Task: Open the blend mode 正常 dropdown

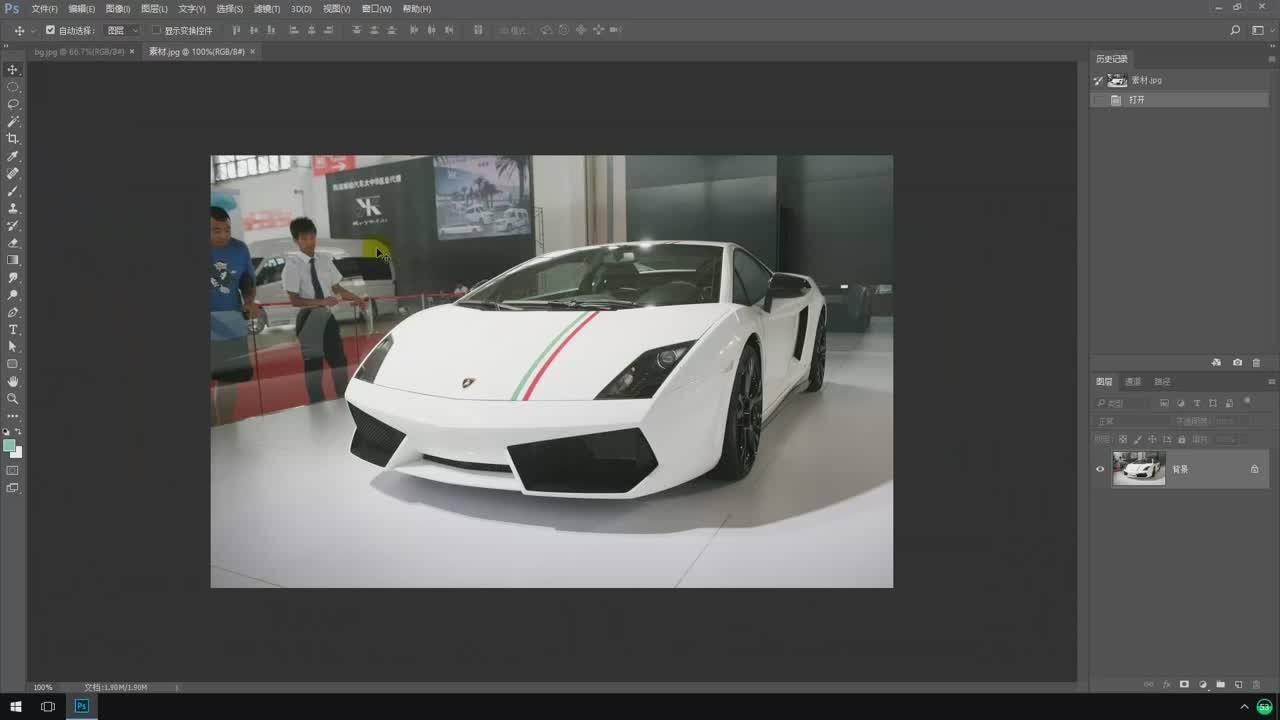Action: [1132, 421]
